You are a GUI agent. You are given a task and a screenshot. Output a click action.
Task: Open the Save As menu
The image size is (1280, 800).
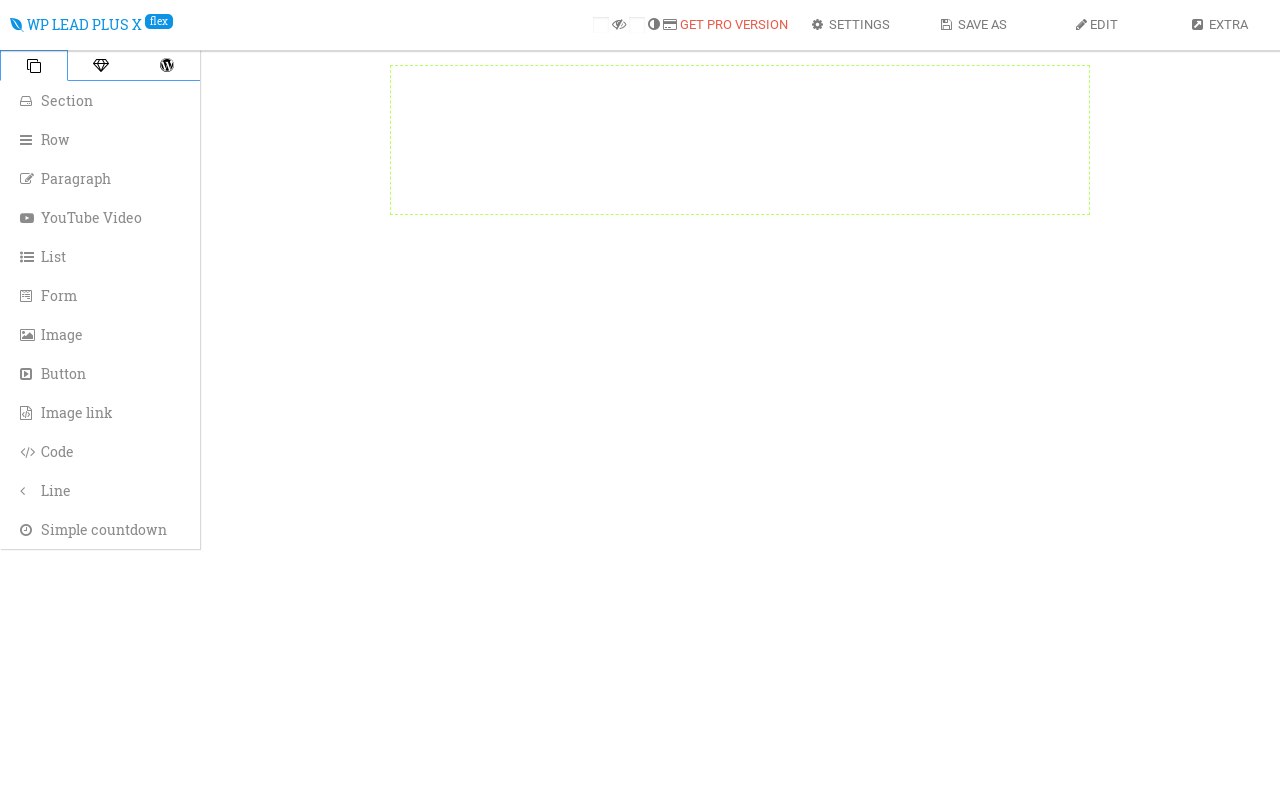click(973, 25)
